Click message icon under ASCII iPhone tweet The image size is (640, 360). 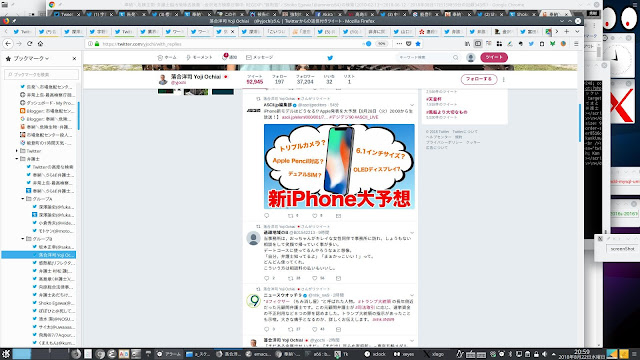point(338,216)
